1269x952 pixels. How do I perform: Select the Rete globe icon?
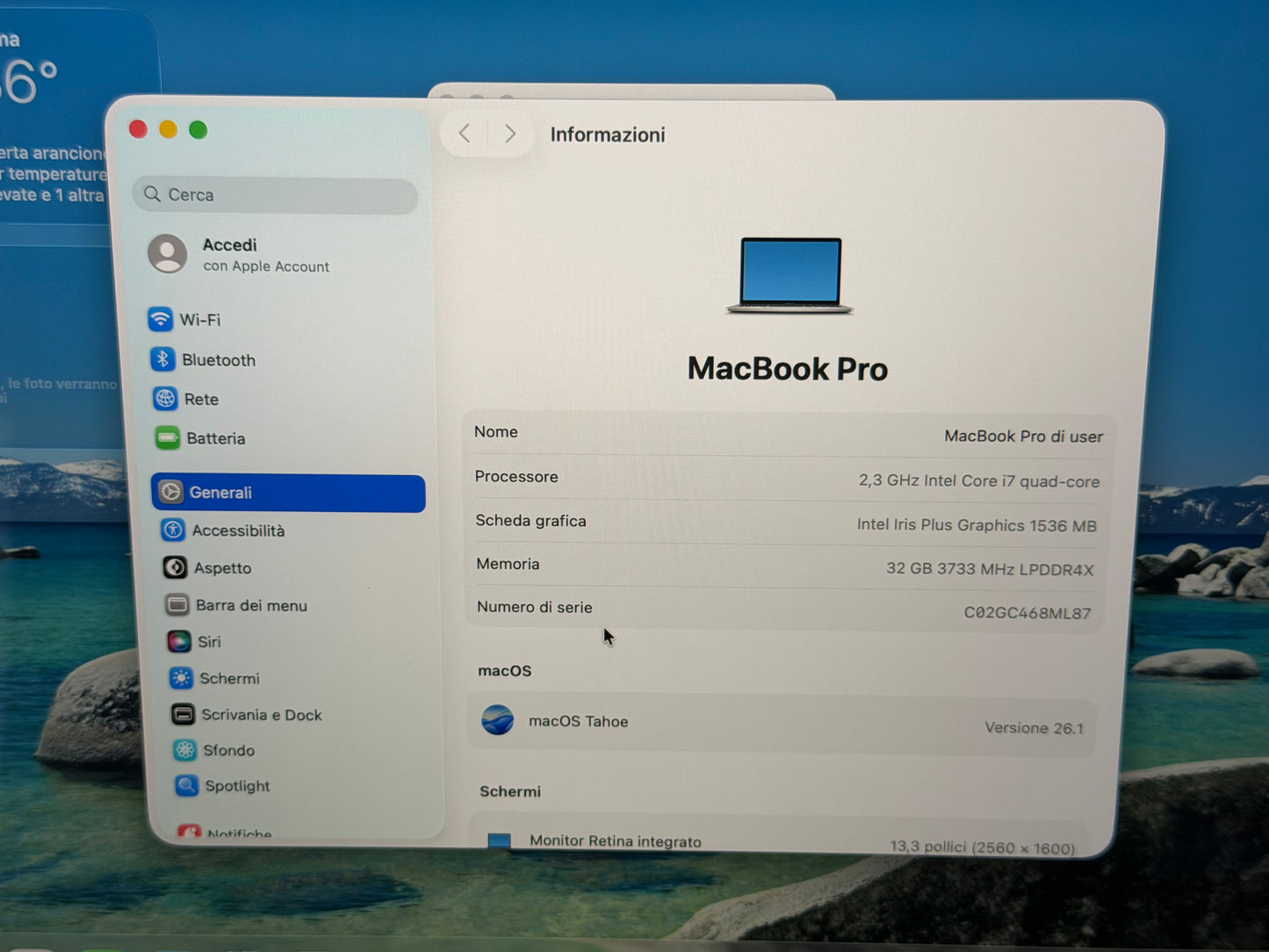[165, 399]
